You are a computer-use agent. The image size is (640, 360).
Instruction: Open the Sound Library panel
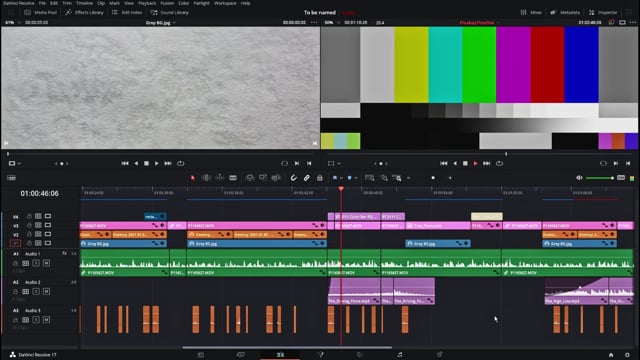click(x=169, y=12)
